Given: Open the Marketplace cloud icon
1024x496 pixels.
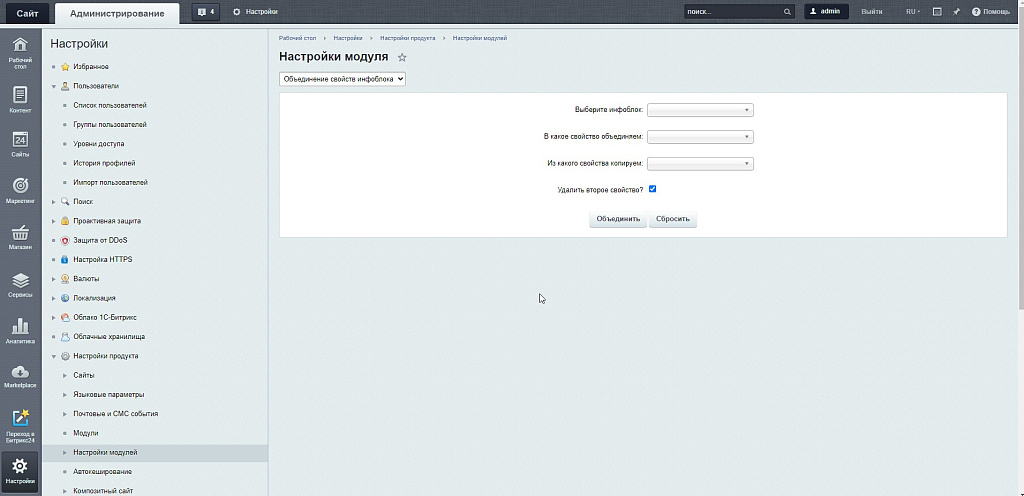Looking at the screenshot, I should (20, 376).
